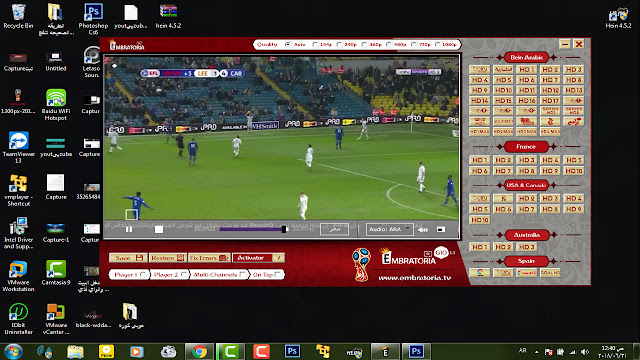Select the Gourmet channel button
The width and height of the screenshot is (640, 360).
[x=503, y=121]
